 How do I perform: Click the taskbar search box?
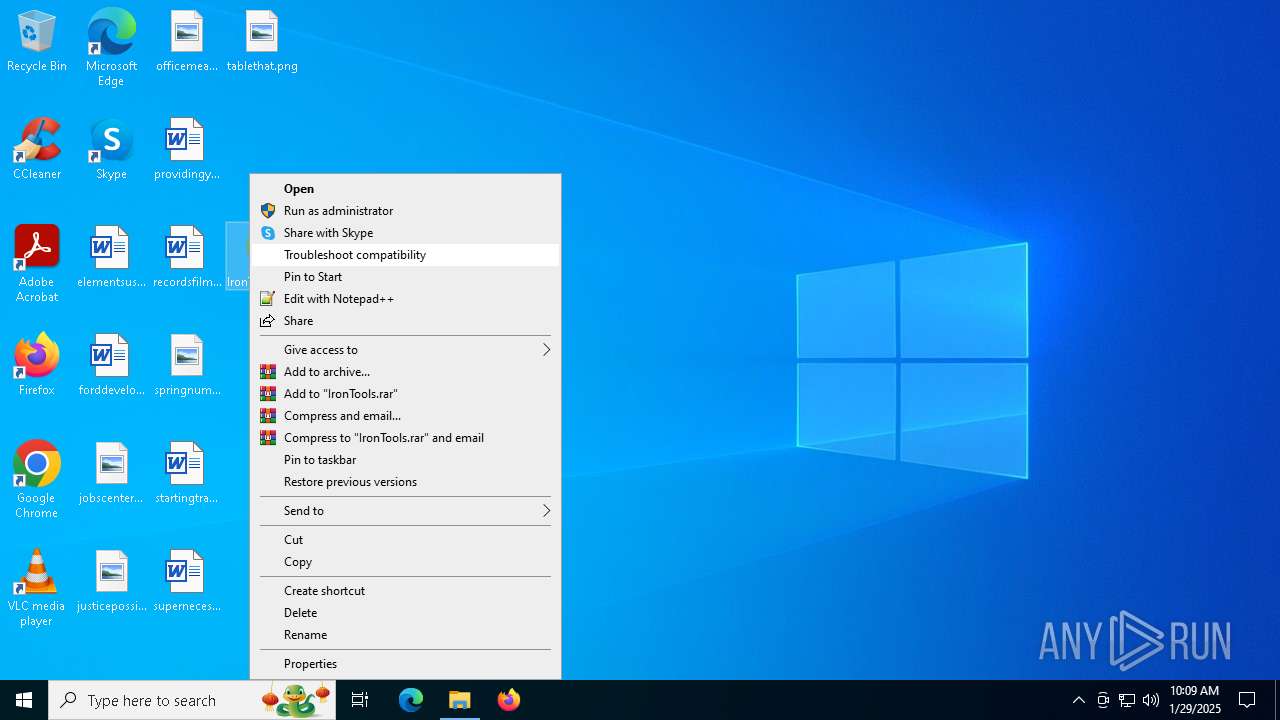click(x=192, y=700)
